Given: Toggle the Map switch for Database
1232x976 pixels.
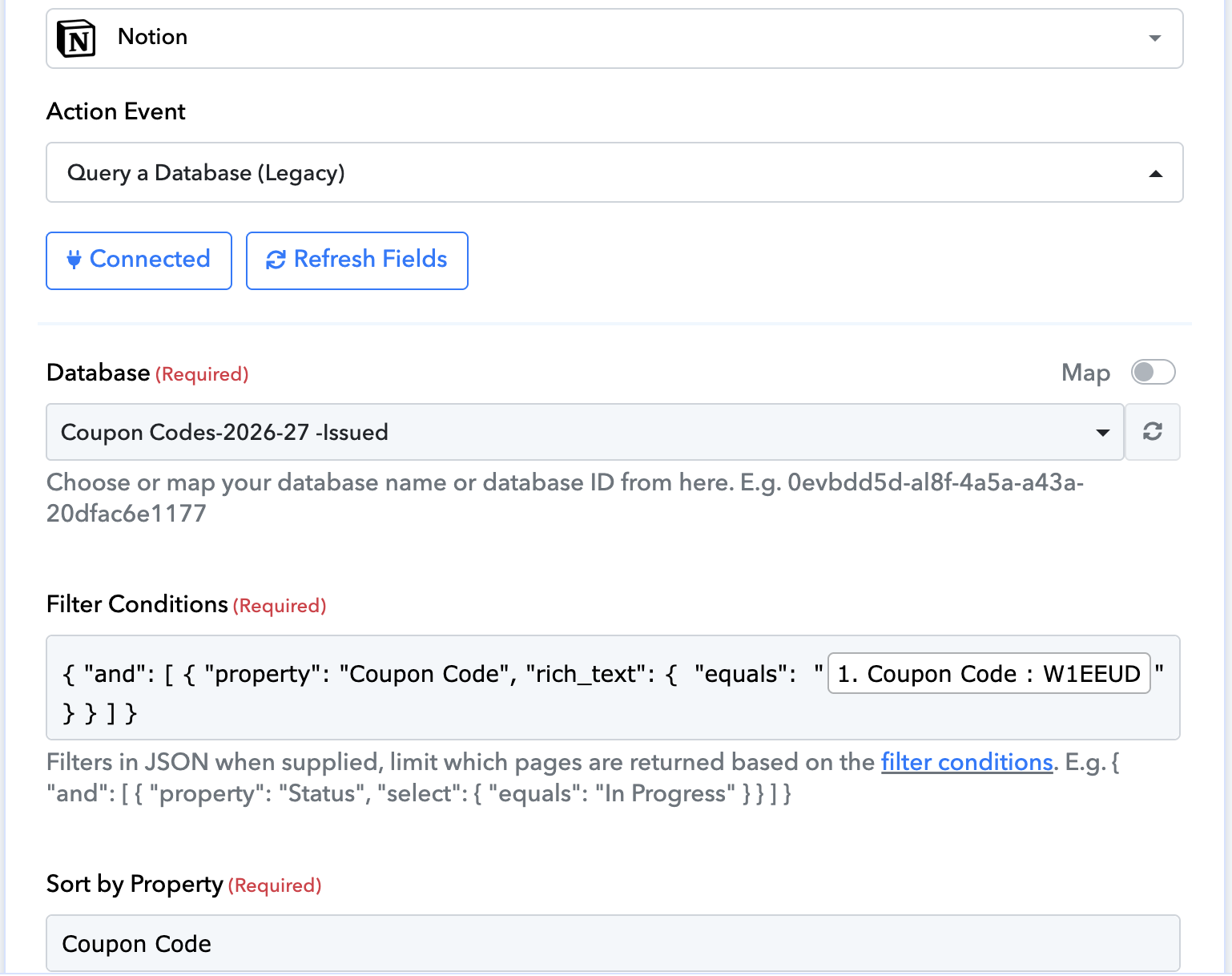Looking at the screenshot, I should 1153,372.
